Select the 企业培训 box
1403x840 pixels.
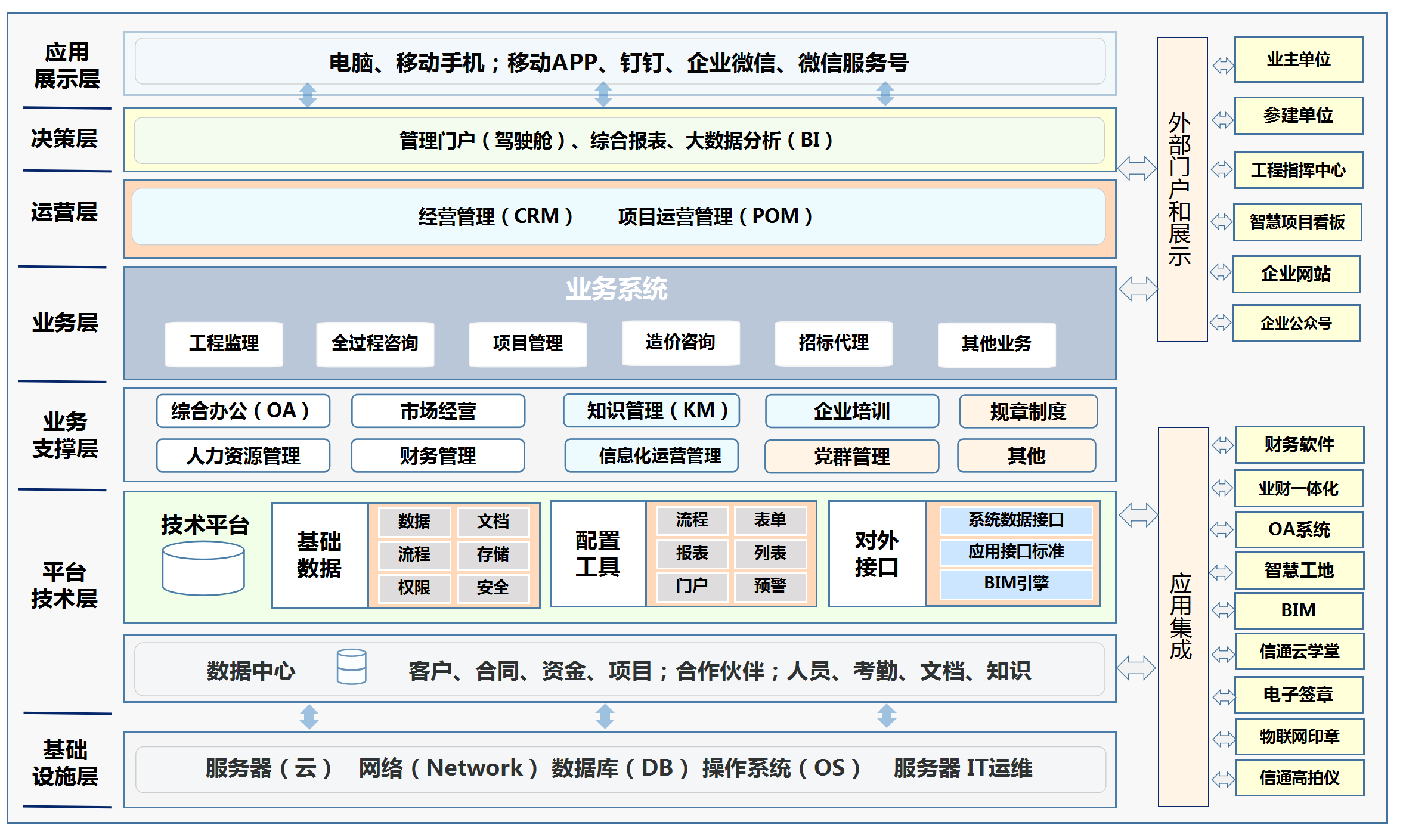click(852, 411)
